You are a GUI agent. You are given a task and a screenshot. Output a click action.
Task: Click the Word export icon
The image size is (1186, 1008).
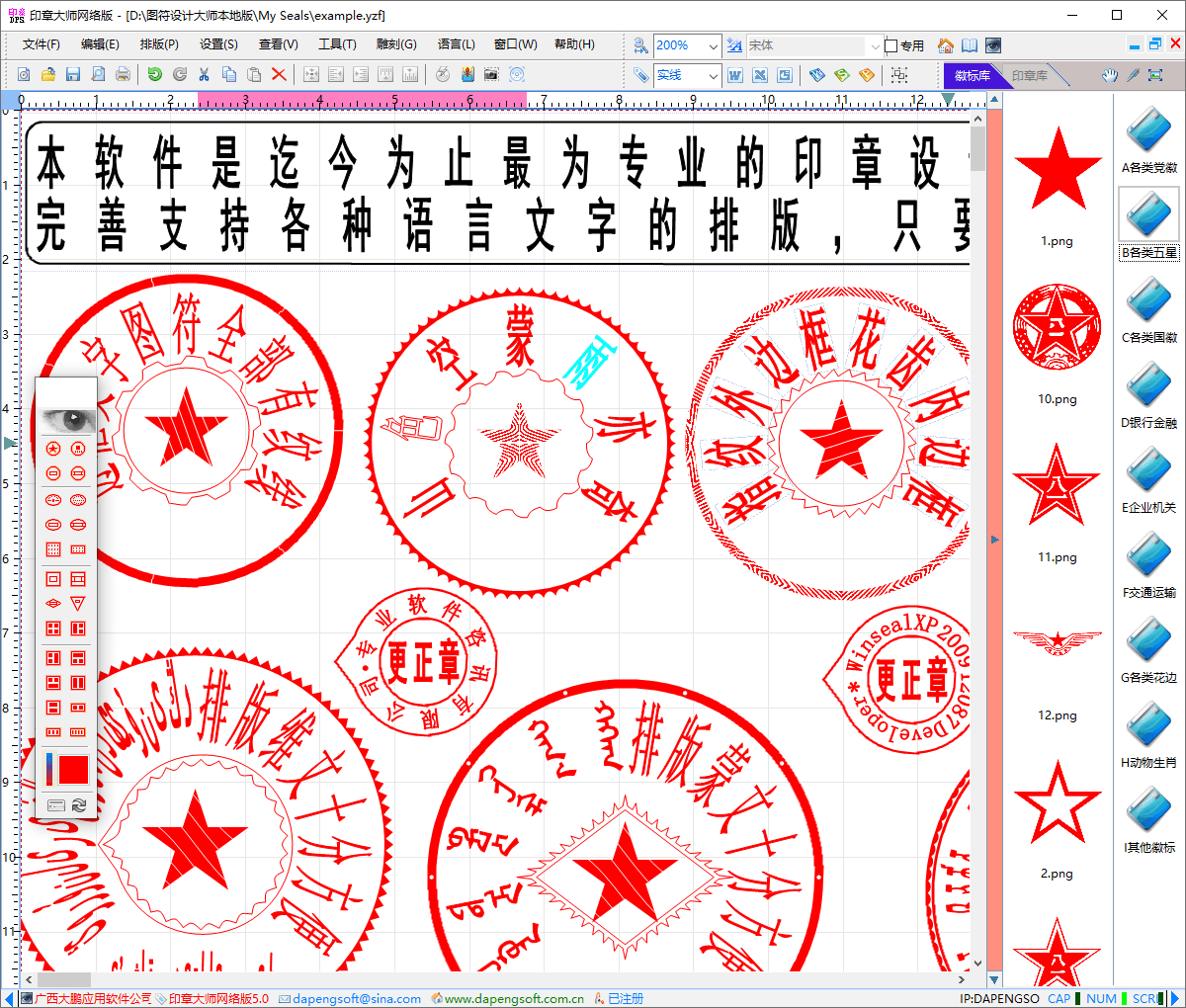pyautogui.click(x=734, y=75)
